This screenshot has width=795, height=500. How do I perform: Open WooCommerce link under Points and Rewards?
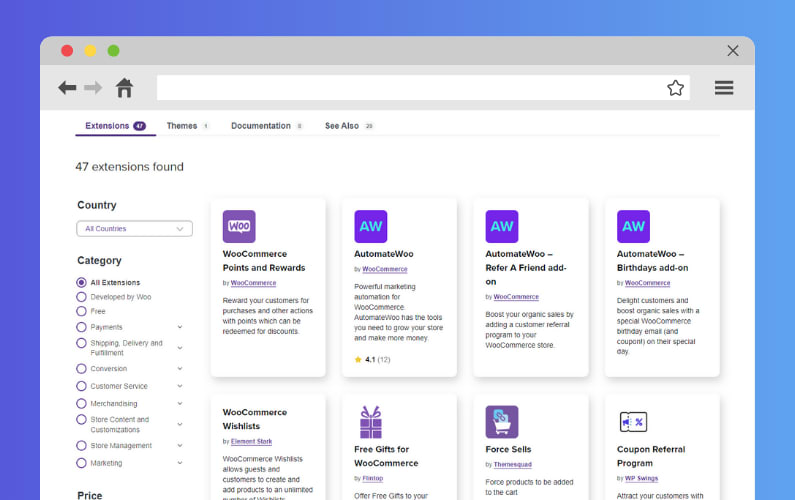[x=253, y=283]
